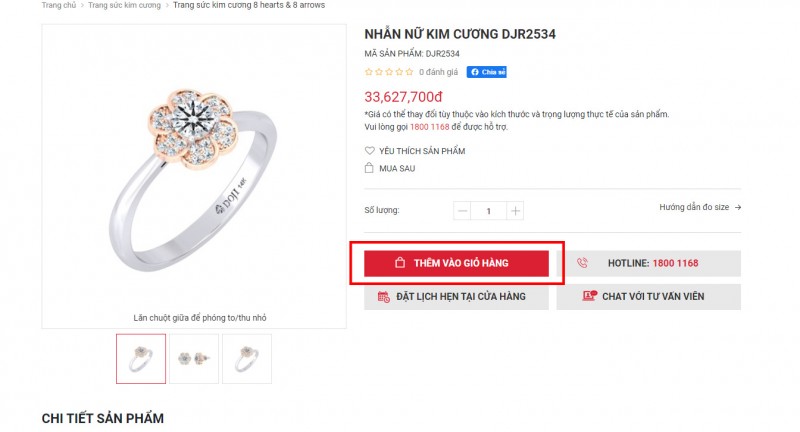Select the middle thumbnail with earrings
The width and height of the screenshot is (800, 432).
(x=194, y=358)
